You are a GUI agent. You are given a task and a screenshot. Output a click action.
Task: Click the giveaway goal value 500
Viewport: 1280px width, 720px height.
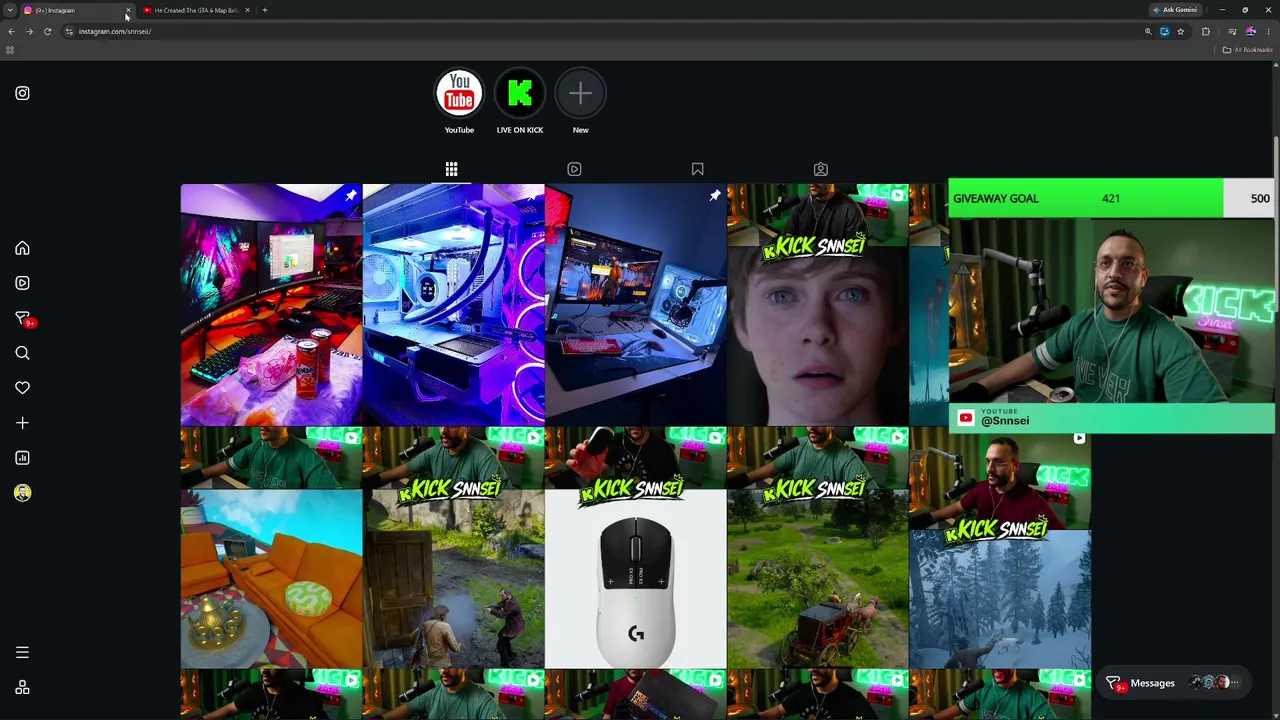tap(1260, 198)
